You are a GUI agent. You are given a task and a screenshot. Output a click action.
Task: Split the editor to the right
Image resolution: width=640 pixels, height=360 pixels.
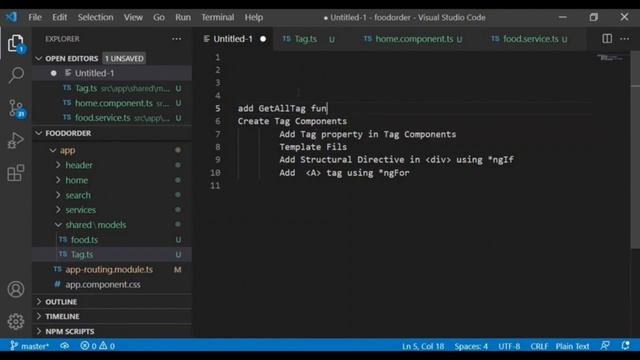(x=607, y=39)
